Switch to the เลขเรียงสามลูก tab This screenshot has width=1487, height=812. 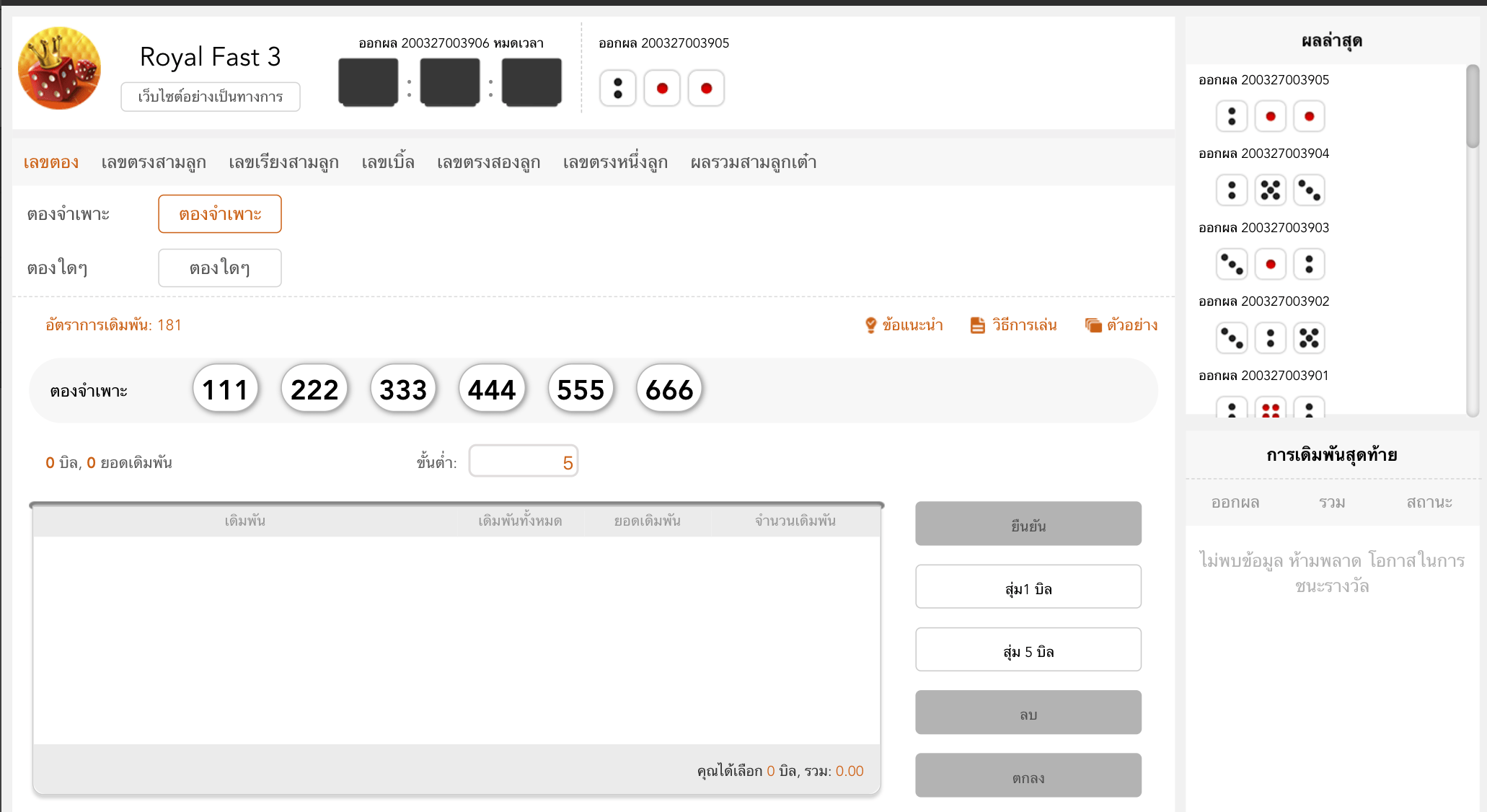285,162
